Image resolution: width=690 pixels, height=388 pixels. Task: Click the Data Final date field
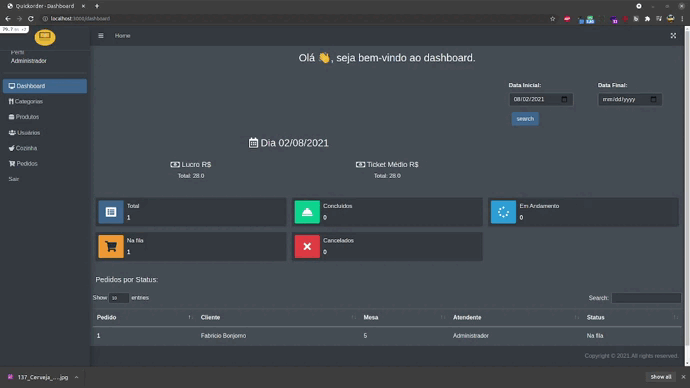coord(630,99)
